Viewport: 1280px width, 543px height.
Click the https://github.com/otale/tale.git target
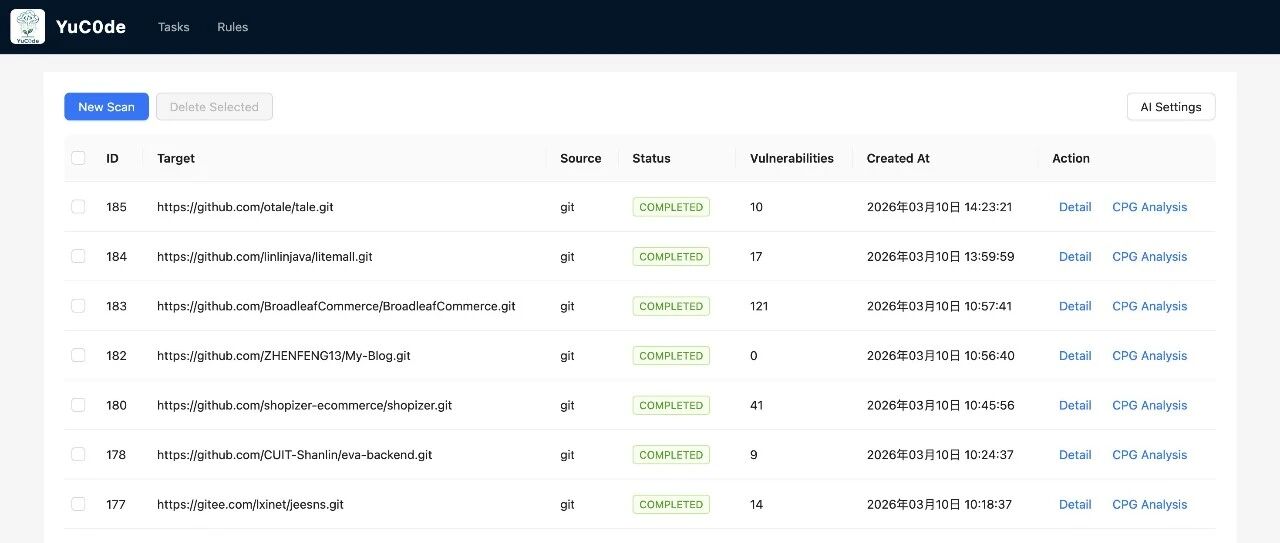(x=245, y=207)
